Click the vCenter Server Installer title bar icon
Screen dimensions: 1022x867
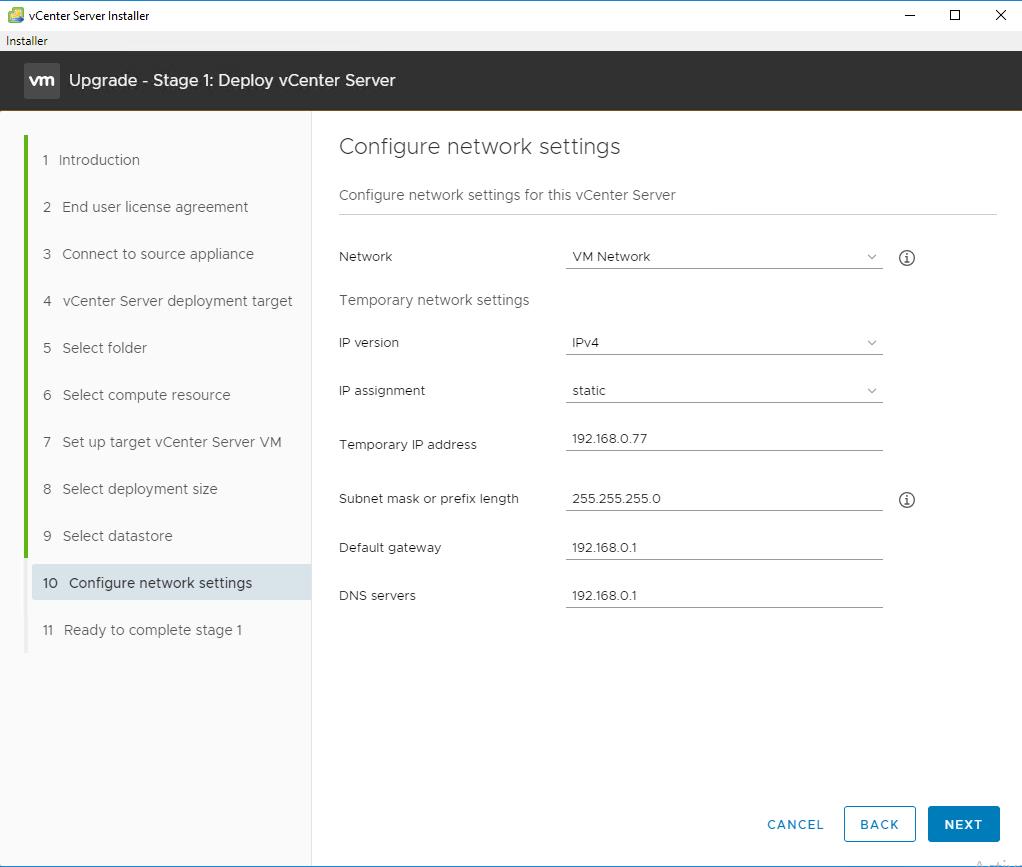click(x=16, y=15)
